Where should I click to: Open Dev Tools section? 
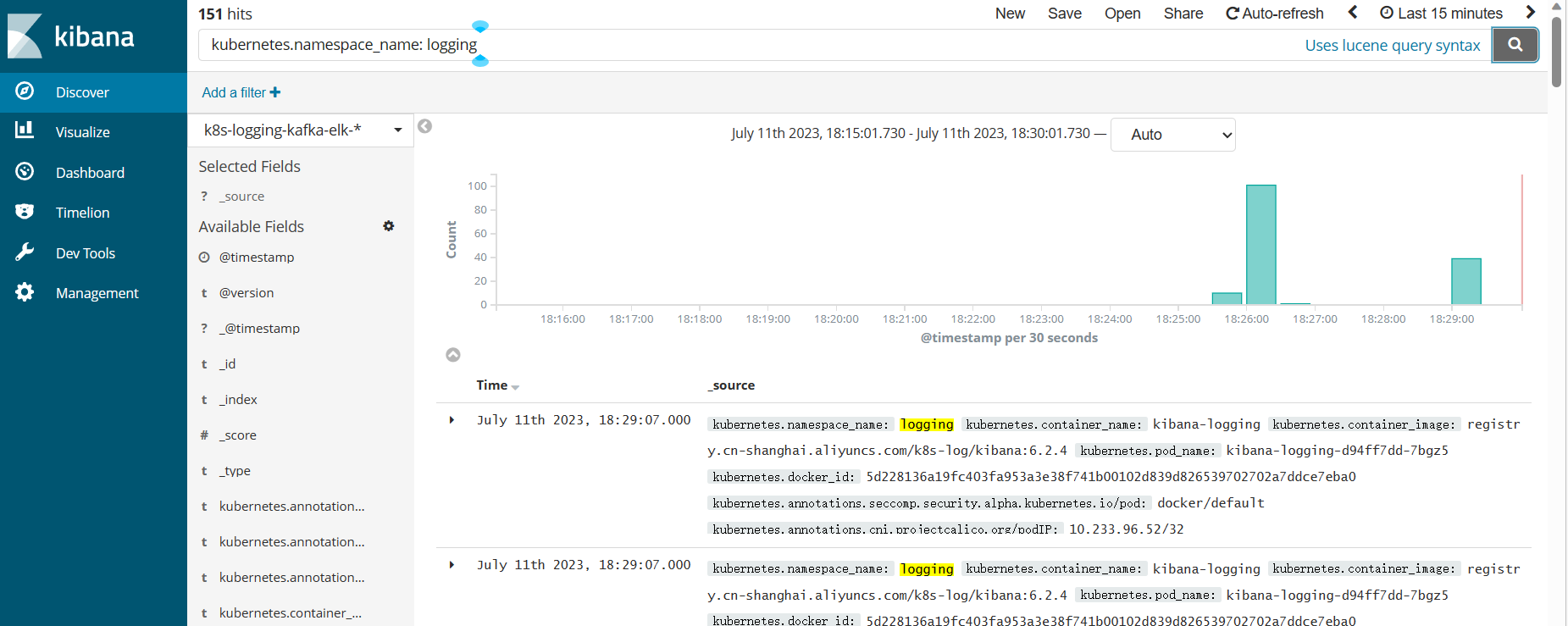click(x=93, y=253)
